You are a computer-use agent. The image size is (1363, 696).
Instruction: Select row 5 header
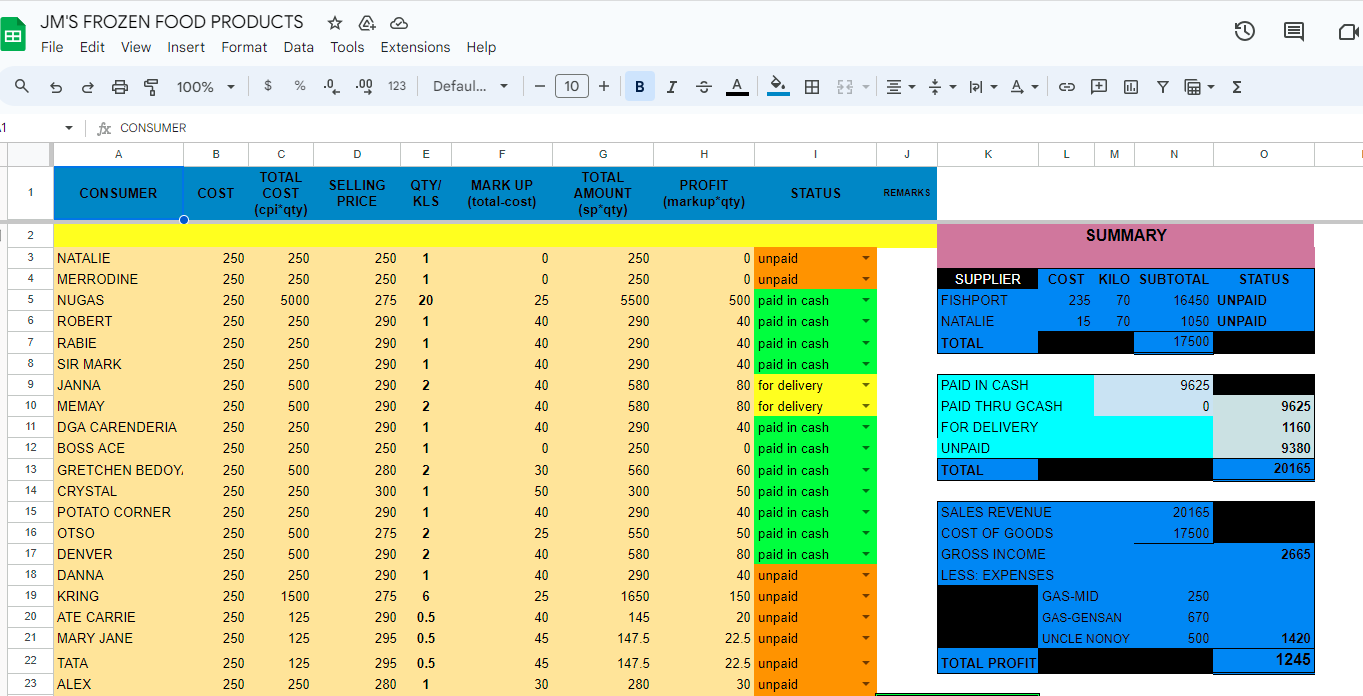click(30, 300)
